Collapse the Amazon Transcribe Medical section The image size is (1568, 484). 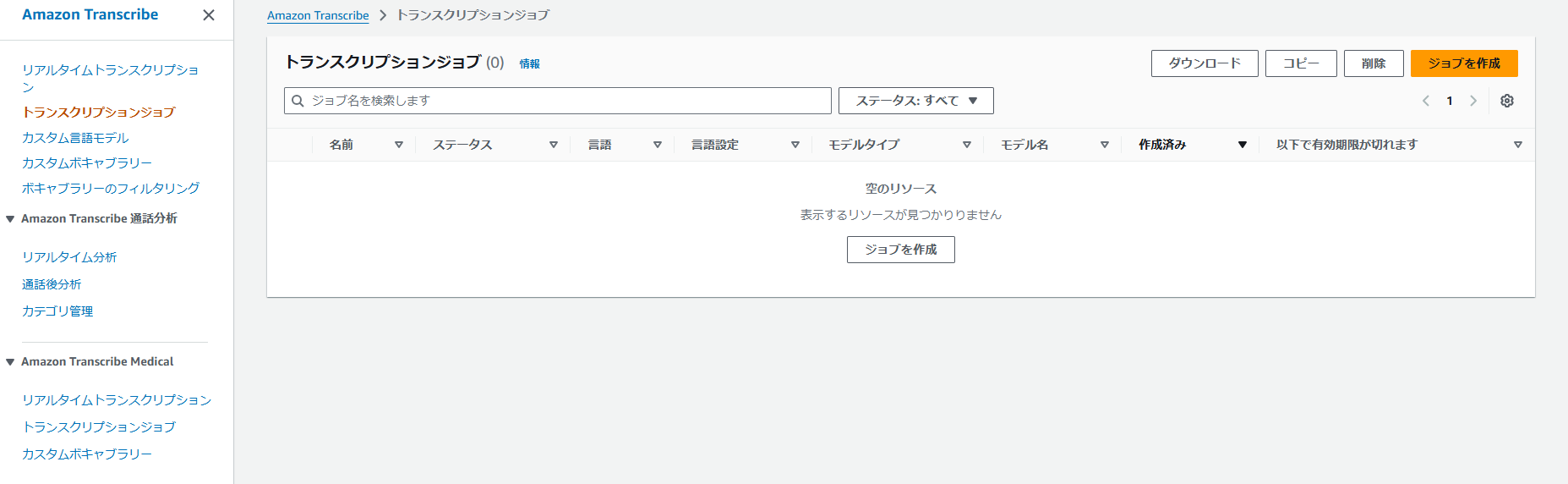pyautogui.click(x=10, y=362)
